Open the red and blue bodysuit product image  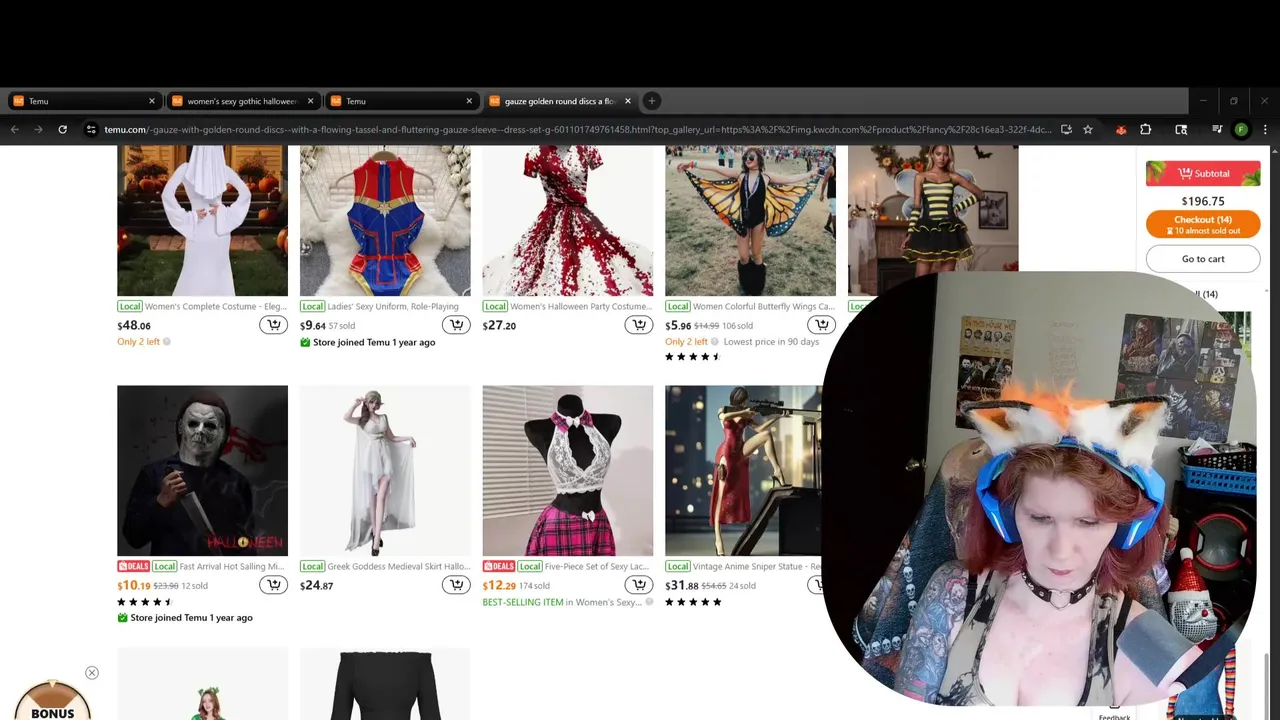click(385, 220)
